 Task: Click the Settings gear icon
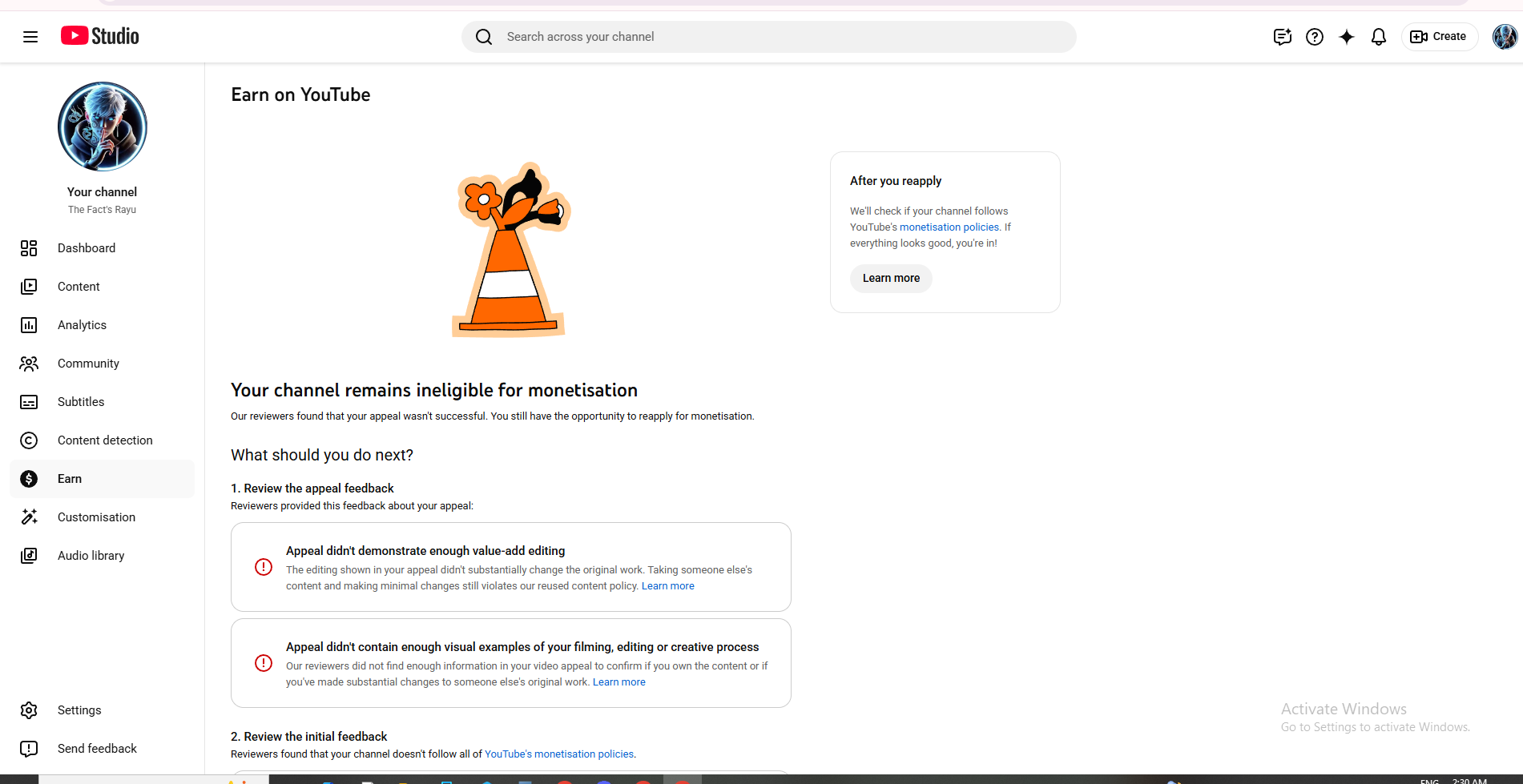pyautogui.click(x=29, y=710)
